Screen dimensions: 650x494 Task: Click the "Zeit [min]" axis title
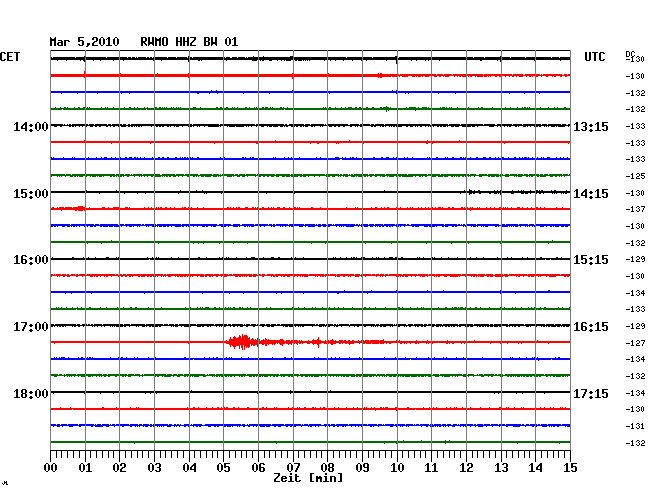308,478
